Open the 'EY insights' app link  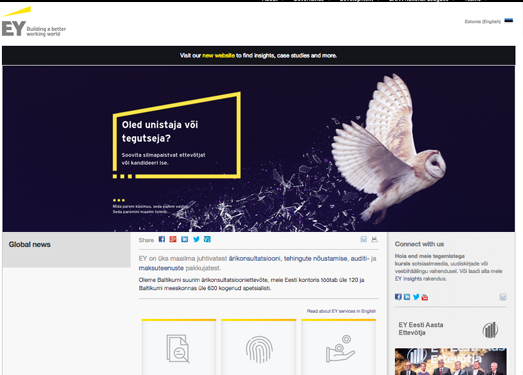pos(408,279)
